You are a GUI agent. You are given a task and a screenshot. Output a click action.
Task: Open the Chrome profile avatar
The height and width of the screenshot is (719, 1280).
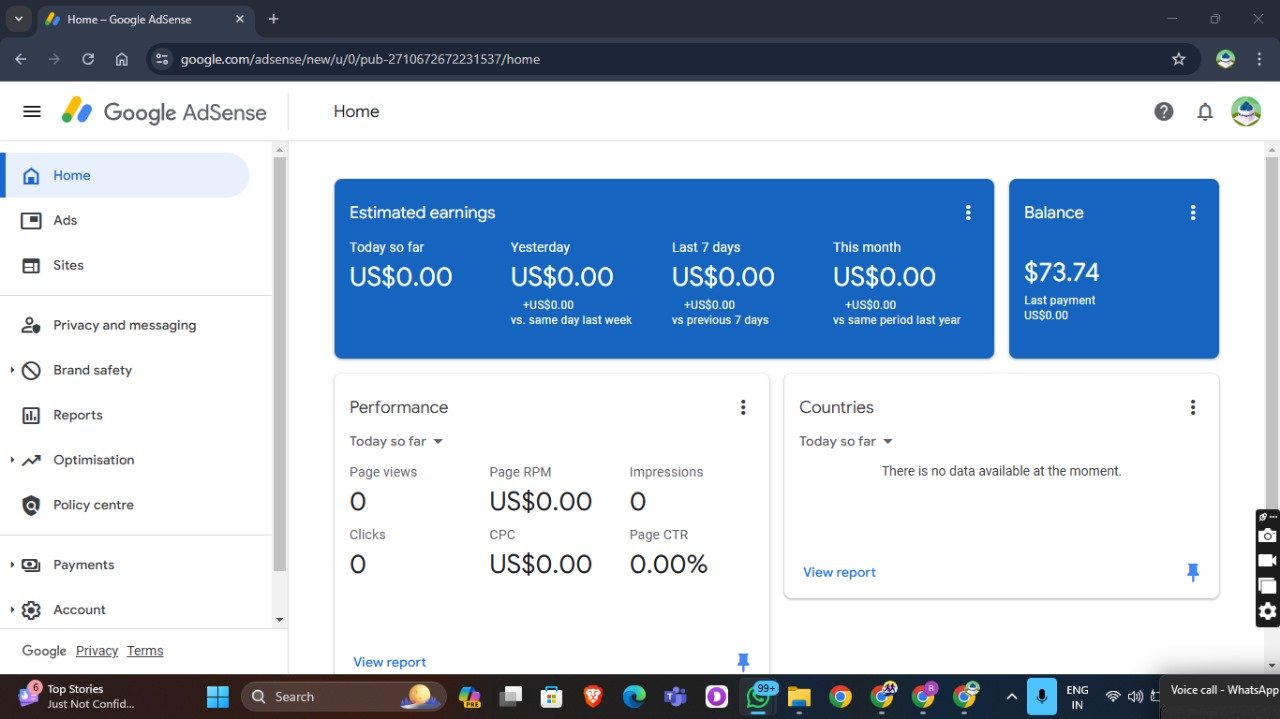coord(1225,59)
